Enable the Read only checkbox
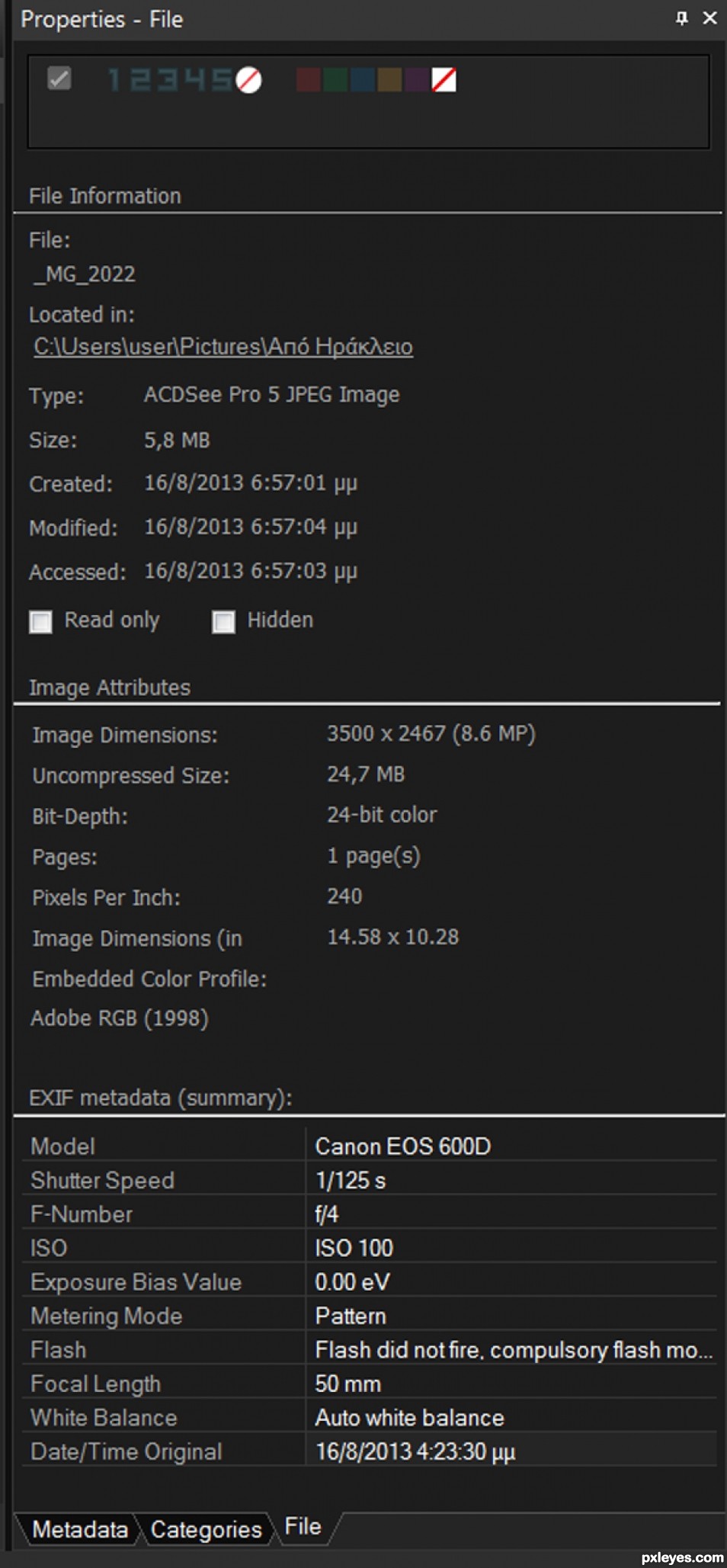The height and width of the screenshot is (1568, 727). (40, 621)
